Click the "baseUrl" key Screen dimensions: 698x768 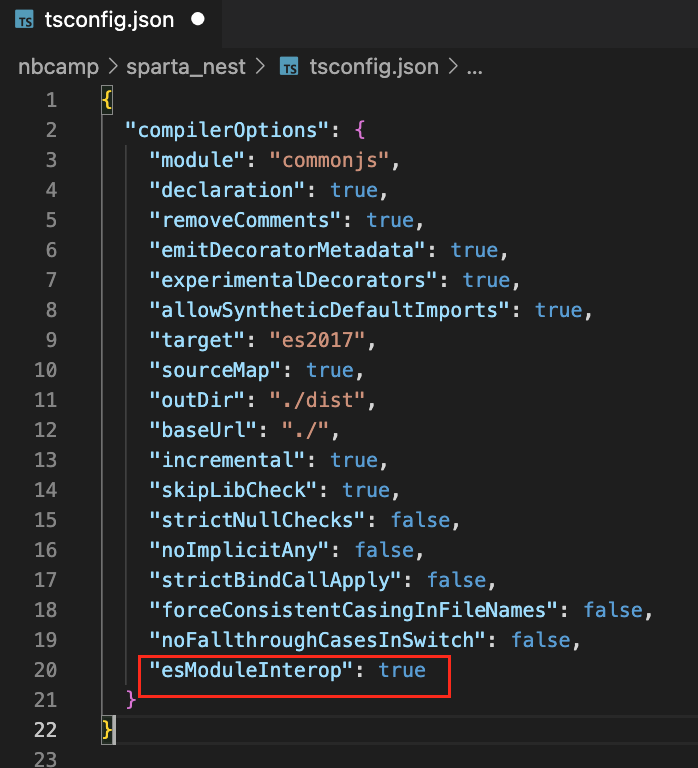[x=203, y=430]
